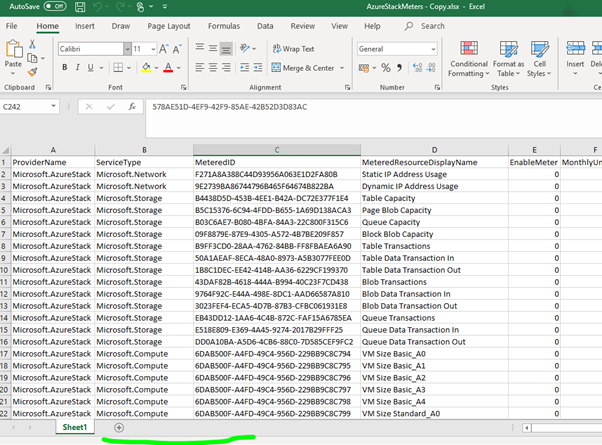Click Increase Font Size icon
The height and width of the screenshot is (445, 602).
[x=164, y=49]
